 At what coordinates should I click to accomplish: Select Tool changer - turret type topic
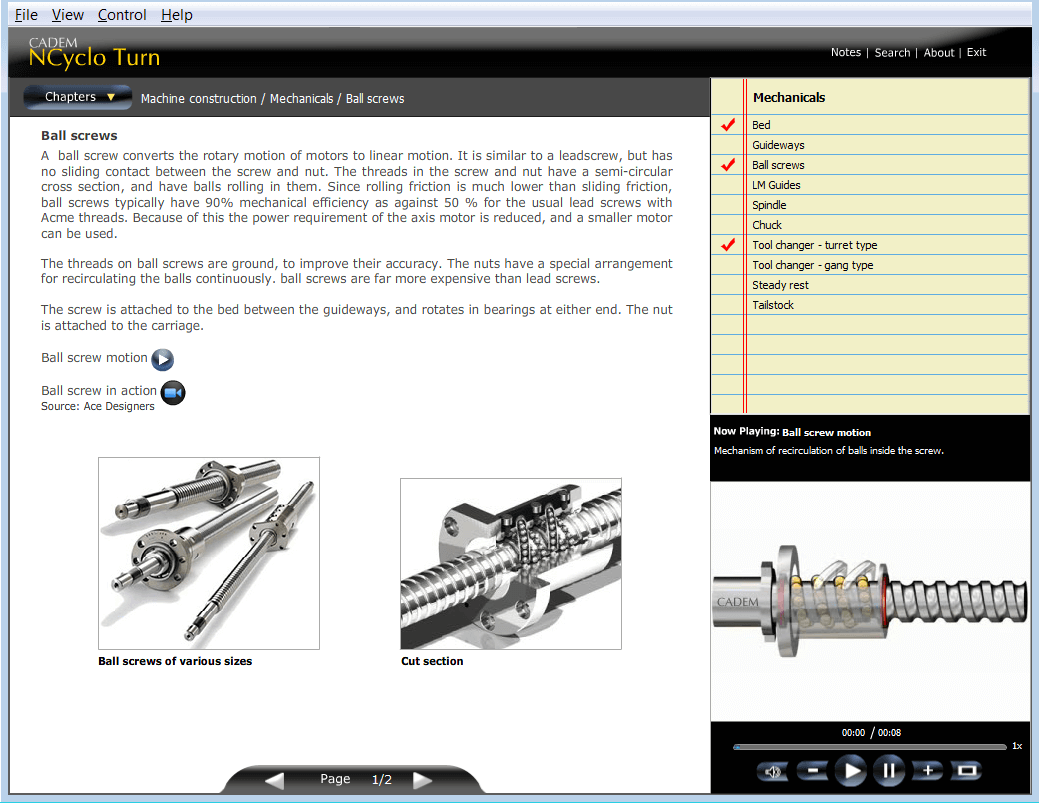coord(814,245)
